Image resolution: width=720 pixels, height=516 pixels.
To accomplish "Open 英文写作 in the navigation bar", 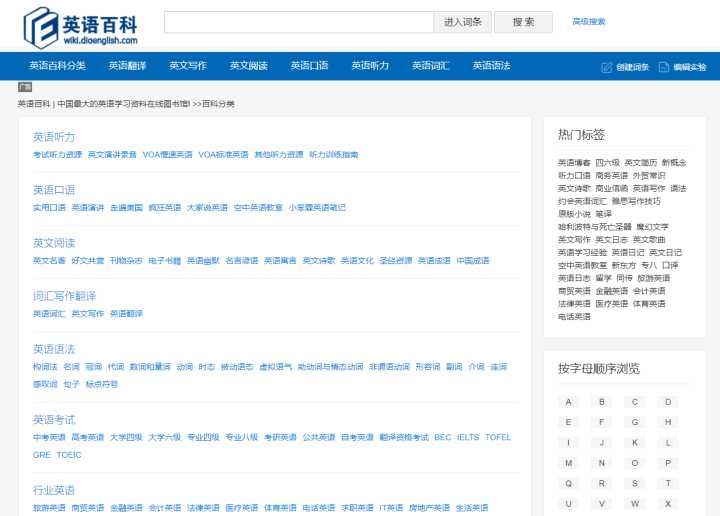I will 188,66.
